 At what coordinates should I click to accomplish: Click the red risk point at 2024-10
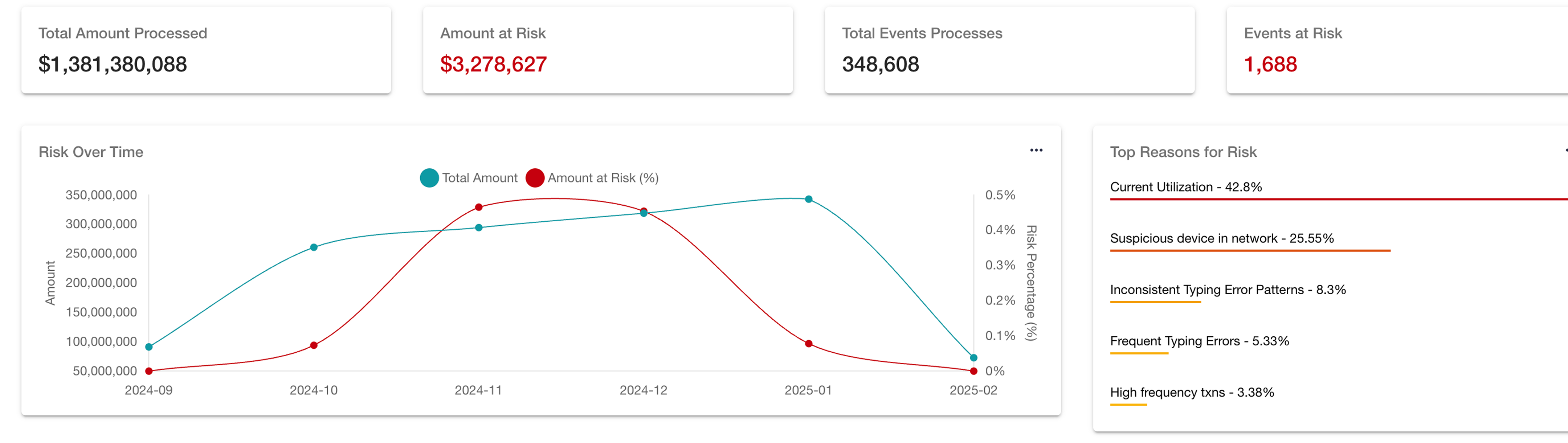click(x=314, y=345)
